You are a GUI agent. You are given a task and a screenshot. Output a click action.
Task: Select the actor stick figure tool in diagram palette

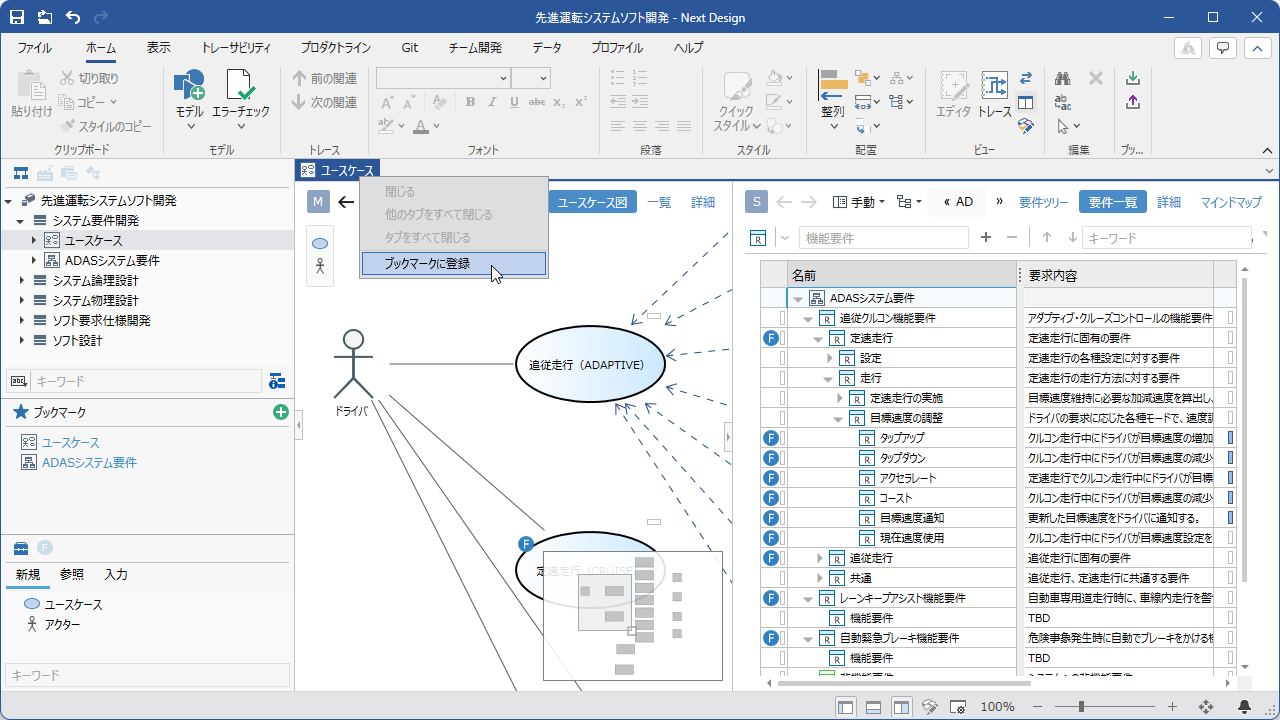320,266
